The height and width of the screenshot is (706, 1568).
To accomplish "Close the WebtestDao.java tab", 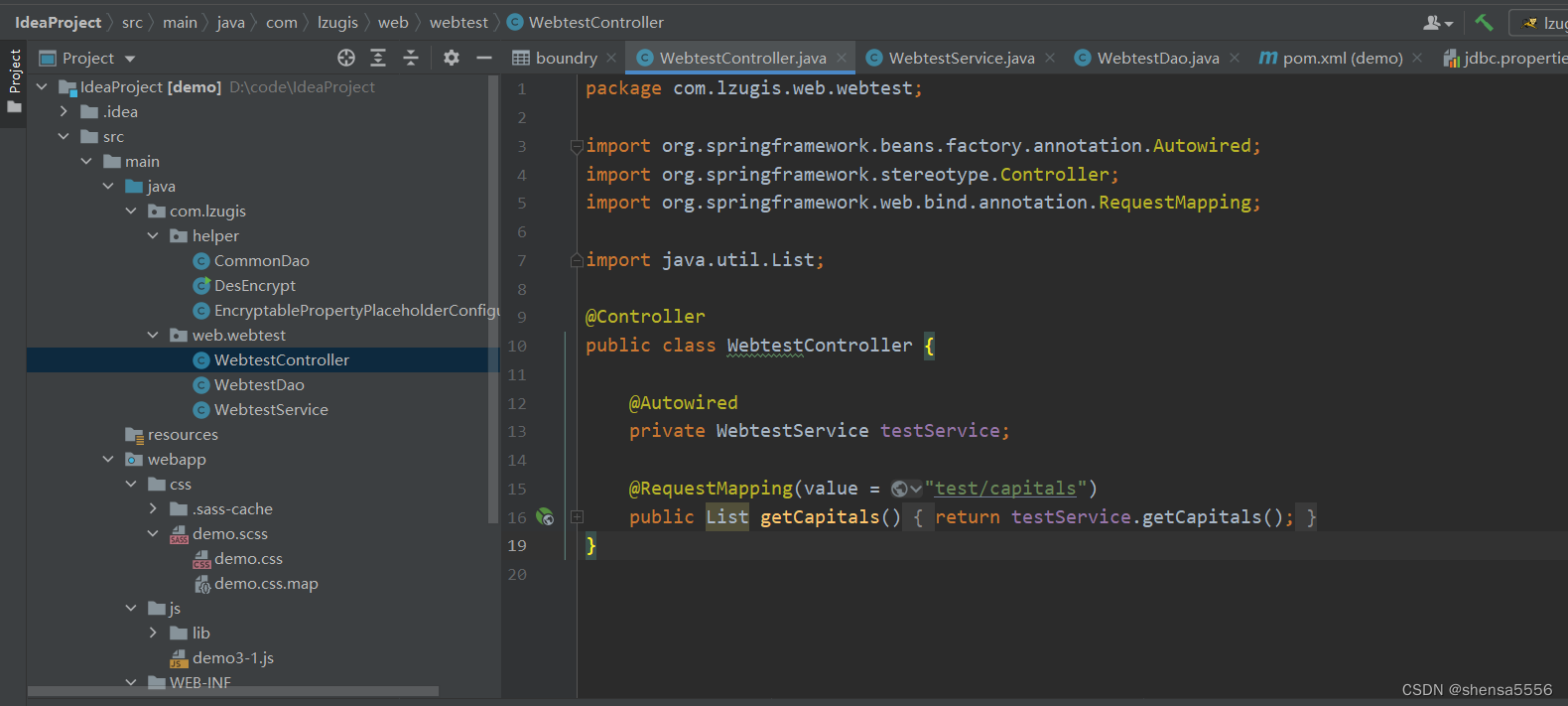I will 1235,58.
